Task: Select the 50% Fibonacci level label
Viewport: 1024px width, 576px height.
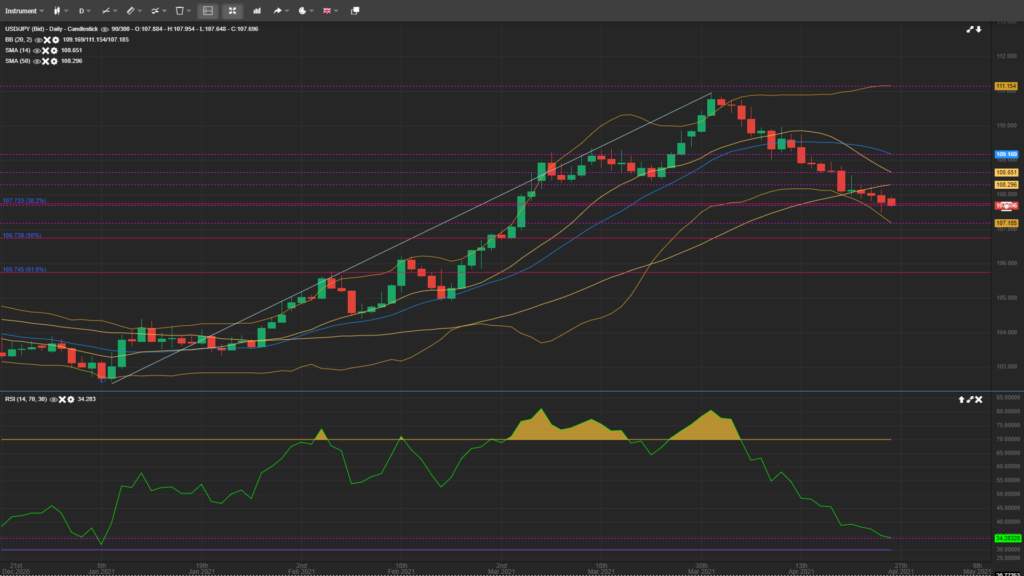Action: pyautogui.click(x=22, y=235)
